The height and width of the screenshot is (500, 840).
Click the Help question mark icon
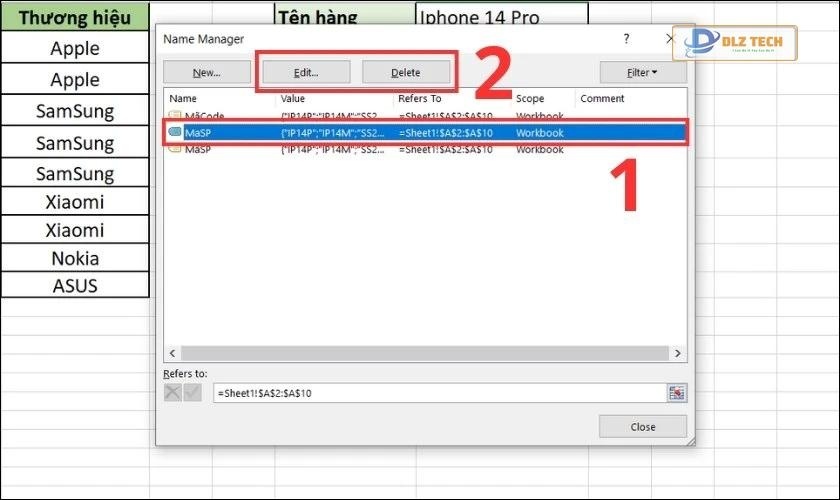click(x=626, y=39)
